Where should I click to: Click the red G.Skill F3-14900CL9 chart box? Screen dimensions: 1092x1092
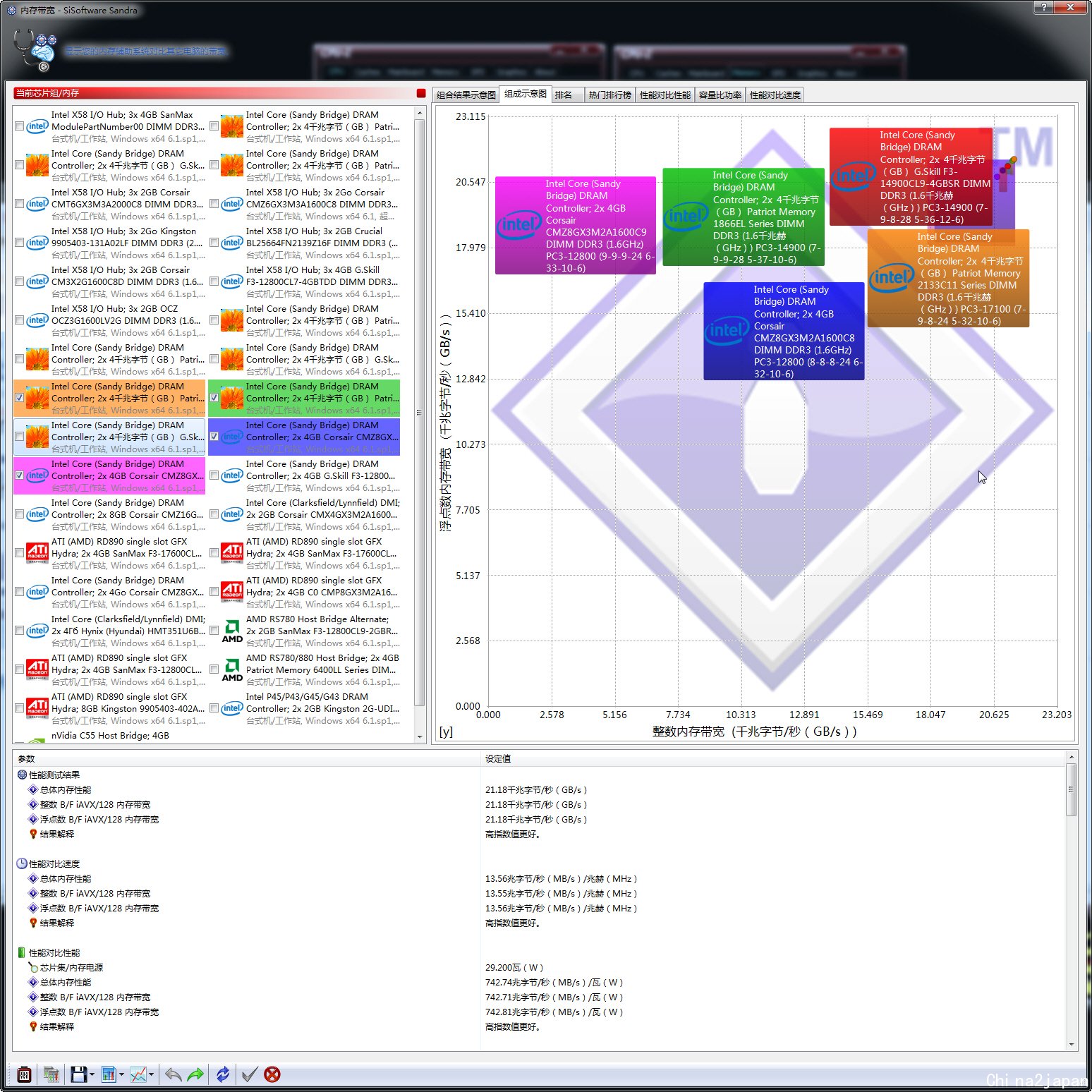(911, 176)
